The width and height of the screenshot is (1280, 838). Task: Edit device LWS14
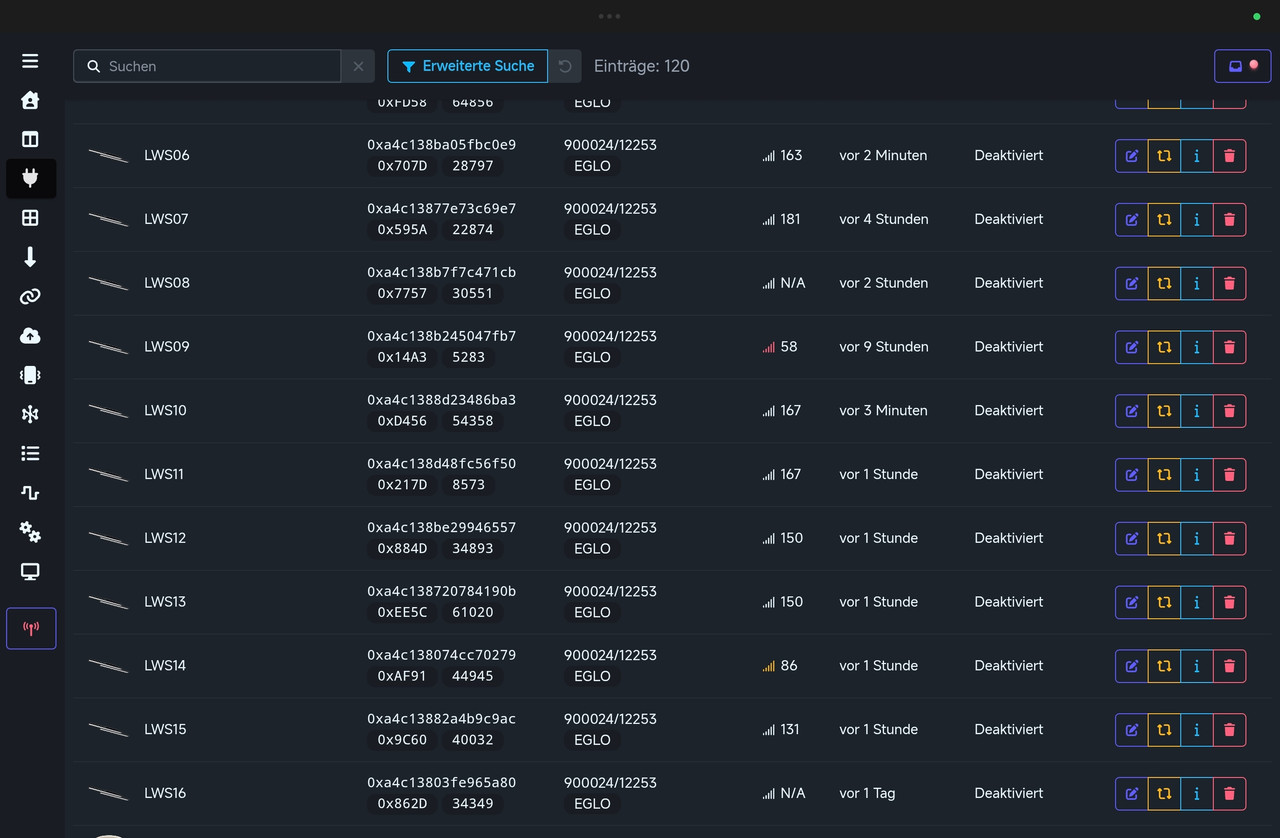[x=1132, y=666]
